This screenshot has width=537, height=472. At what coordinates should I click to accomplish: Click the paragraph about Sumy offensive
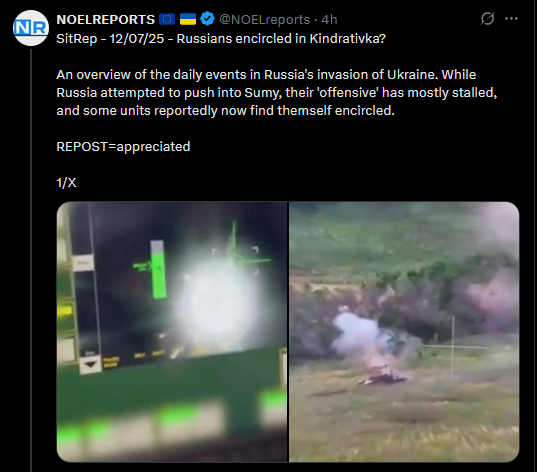point(277,92)
